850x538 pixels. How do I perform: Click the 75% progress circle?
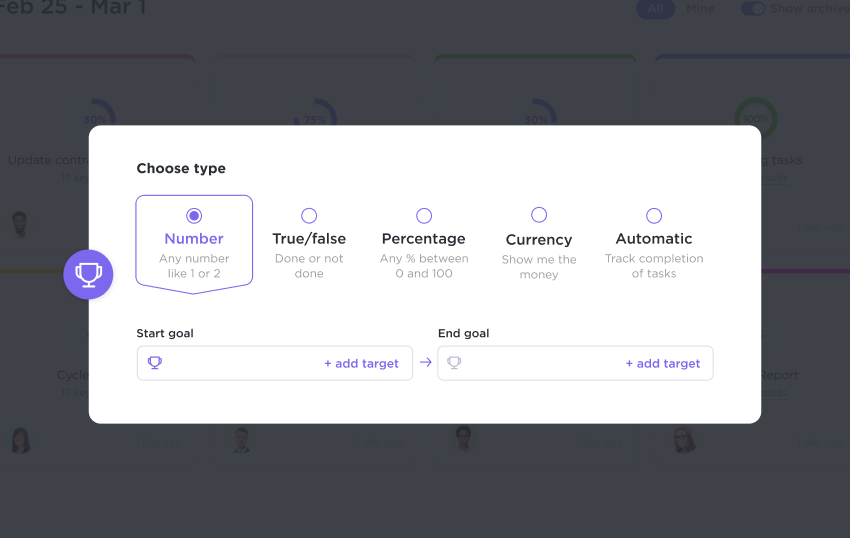click(314, 116)
